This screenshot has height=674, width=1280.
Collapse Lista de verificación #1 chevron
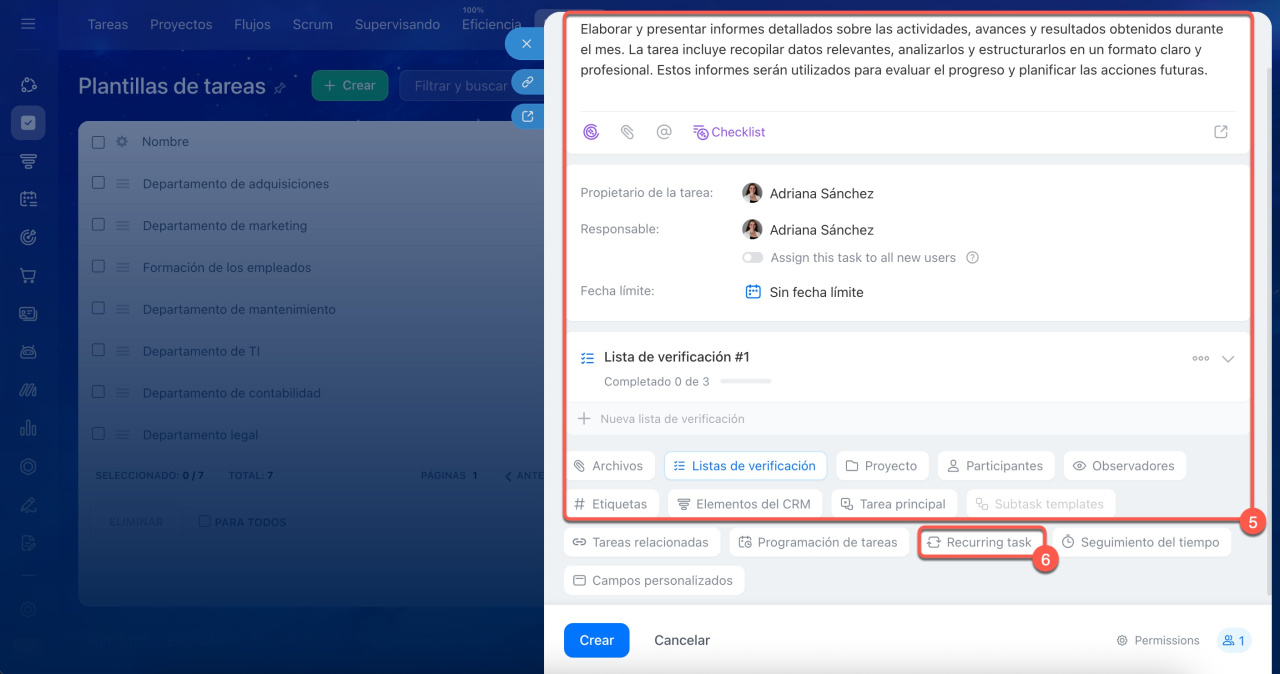click(1228, 359)
